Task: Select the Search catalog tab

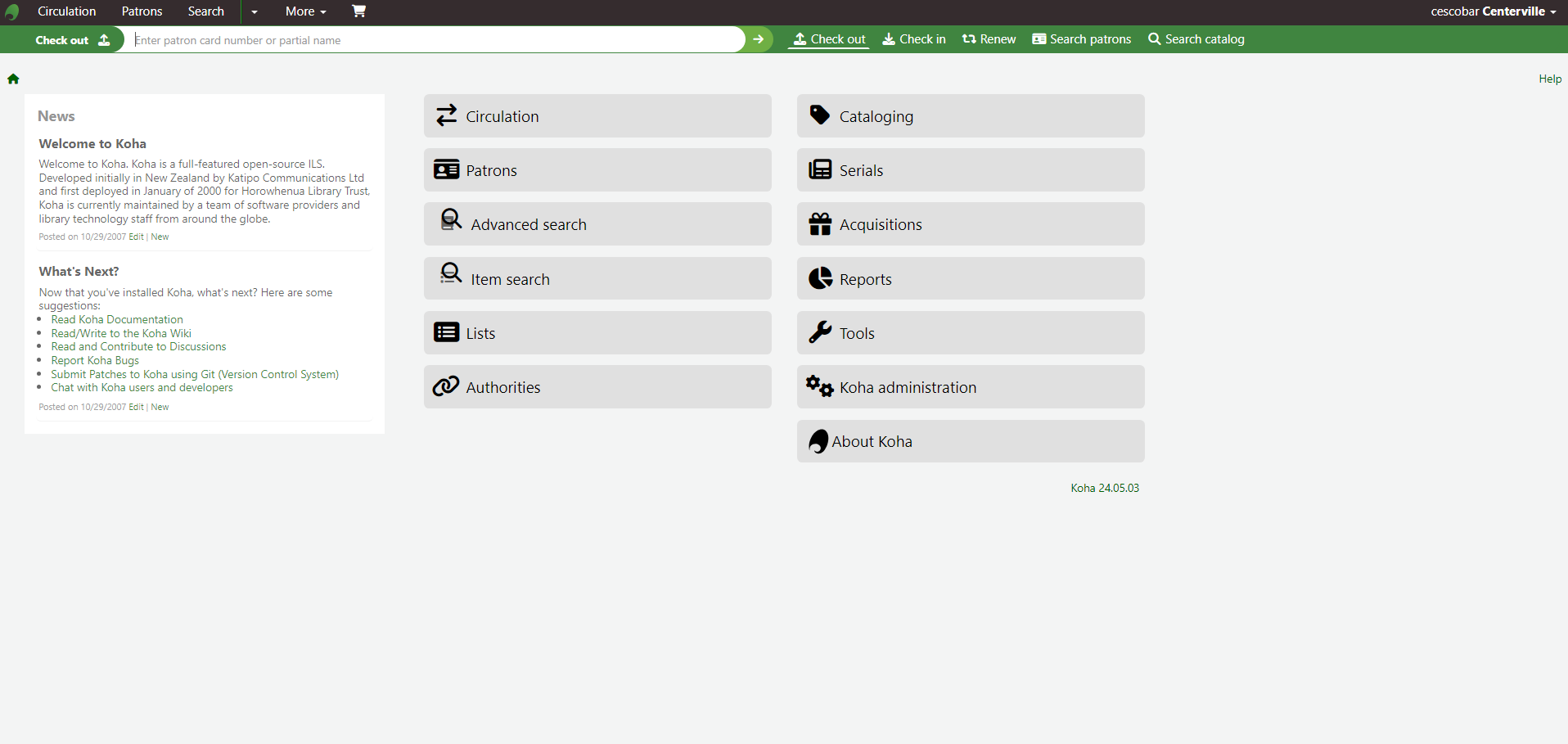Action: pos(1196,39)
